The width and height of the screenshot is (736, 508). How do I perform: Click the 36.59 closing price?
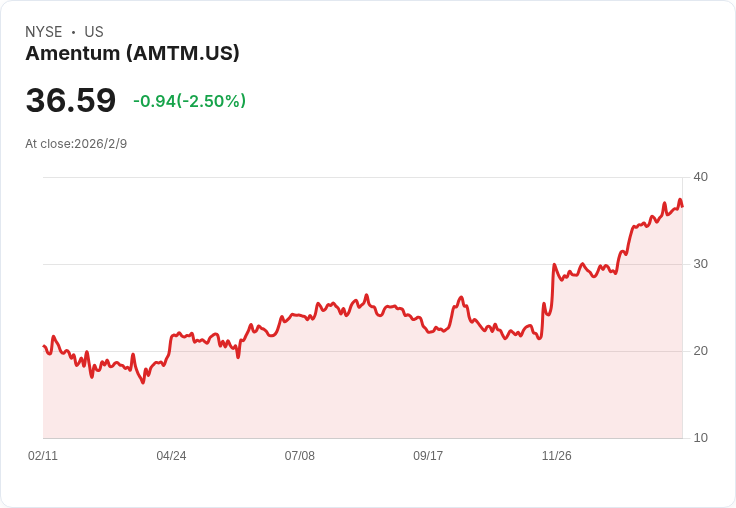tap(71, 101)
